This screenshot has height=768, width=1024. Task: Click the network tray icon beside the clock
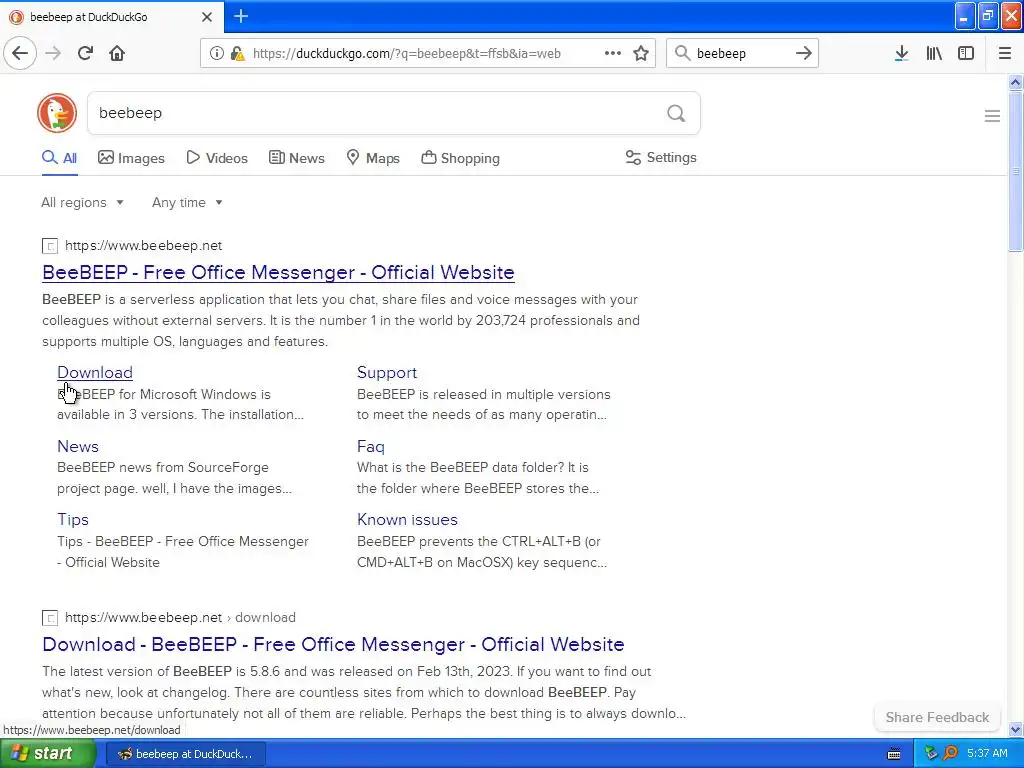[x=931, y=754]
